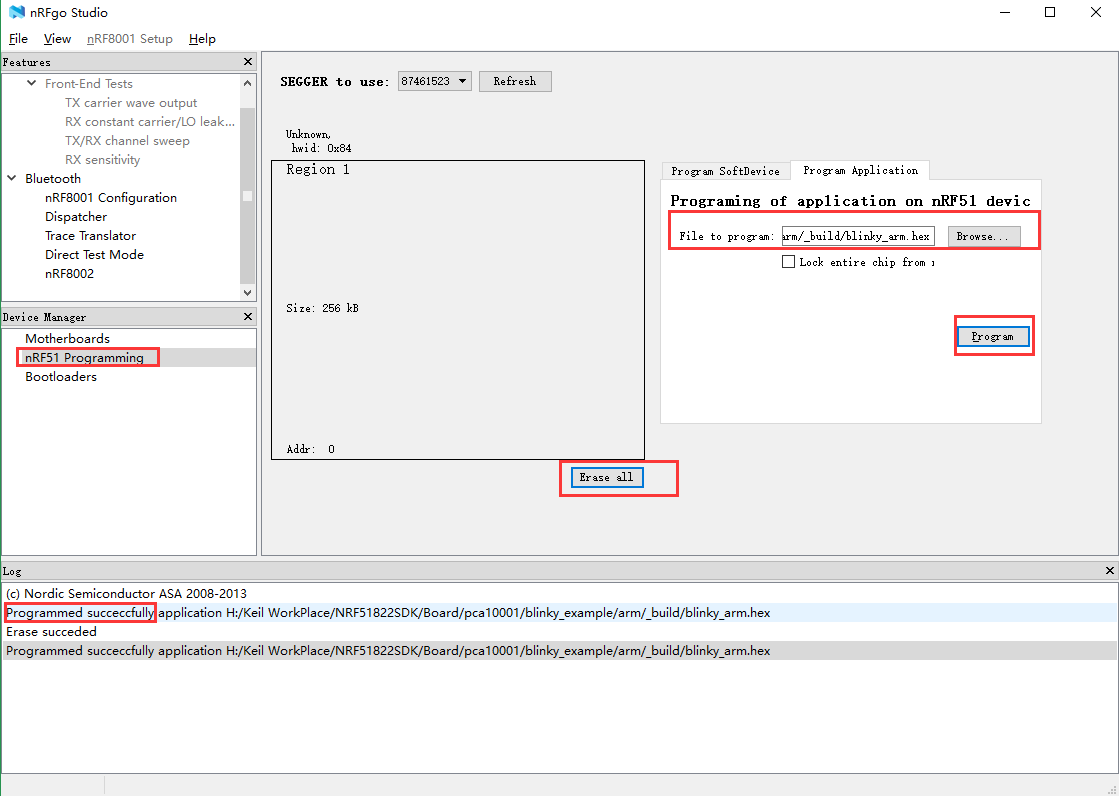Open the SEGGER to use dropdown

click(x=435, y=81)
